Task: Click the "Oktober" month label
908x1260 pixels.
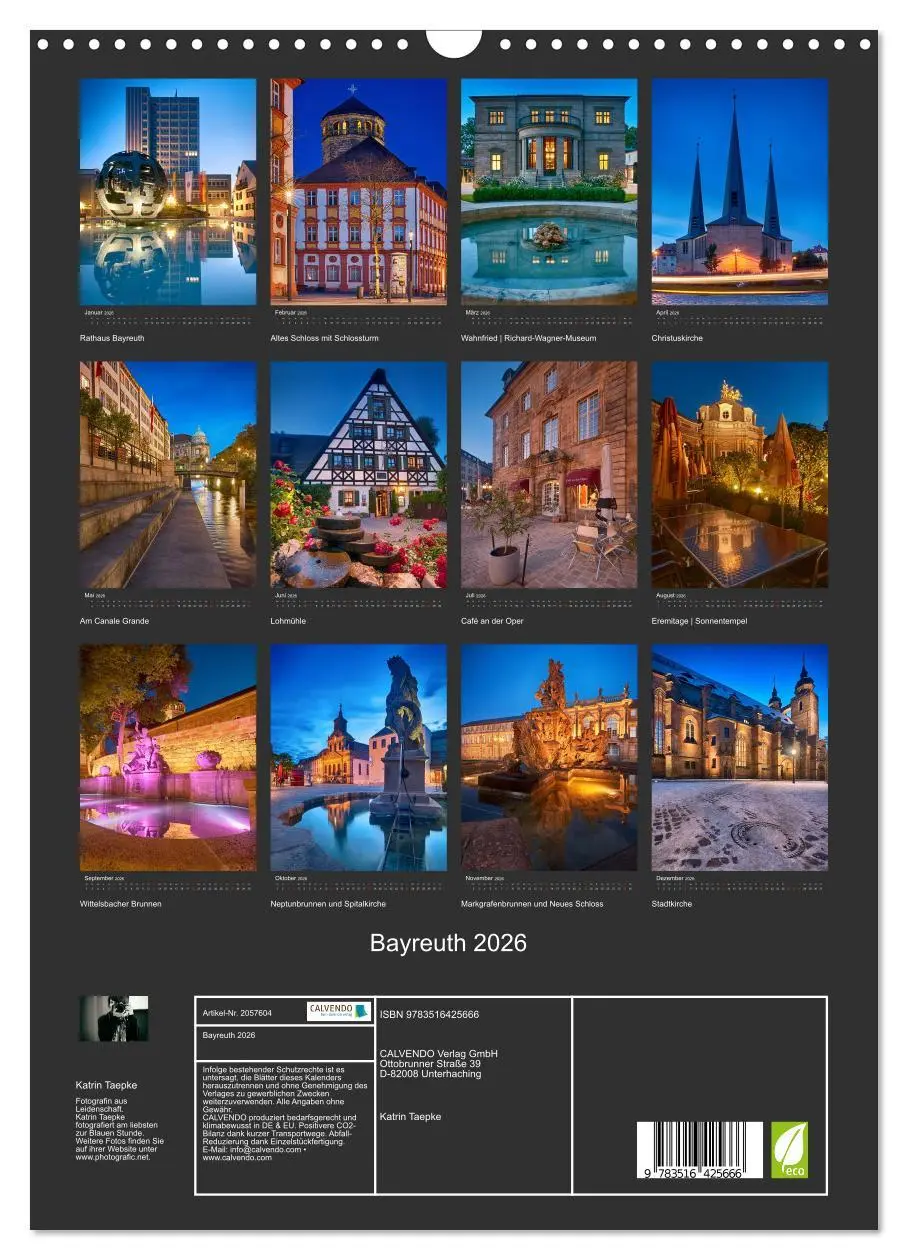Action: tap(286, 879)
